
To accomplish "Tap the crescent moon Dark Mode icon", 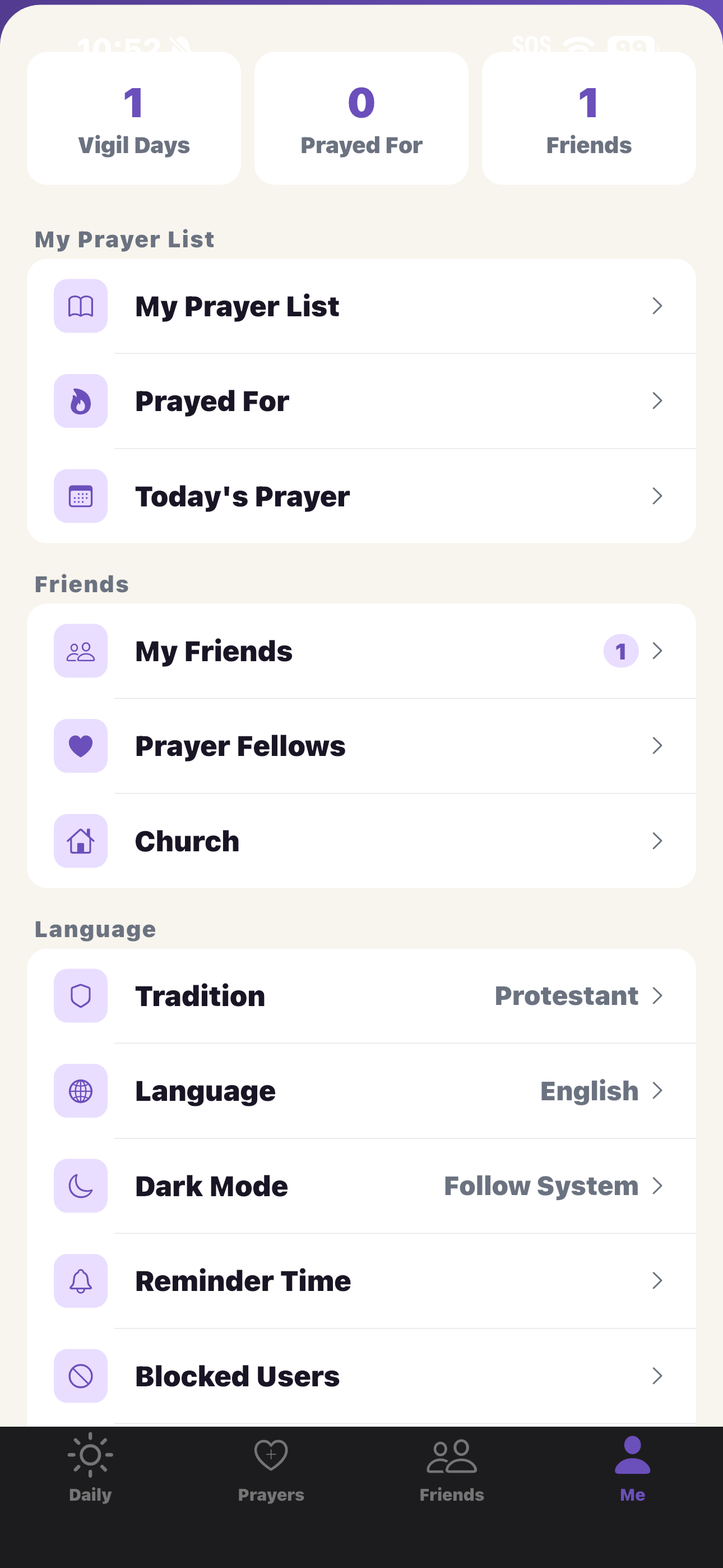I will pyautogui.click(x=80, y=1186).
